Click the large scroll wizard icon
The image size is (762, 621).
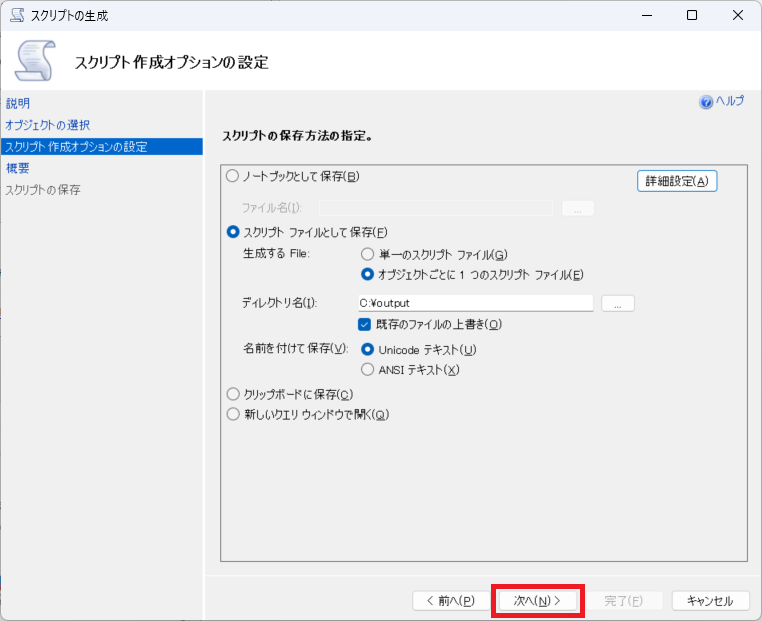click(x=35, y=61)
